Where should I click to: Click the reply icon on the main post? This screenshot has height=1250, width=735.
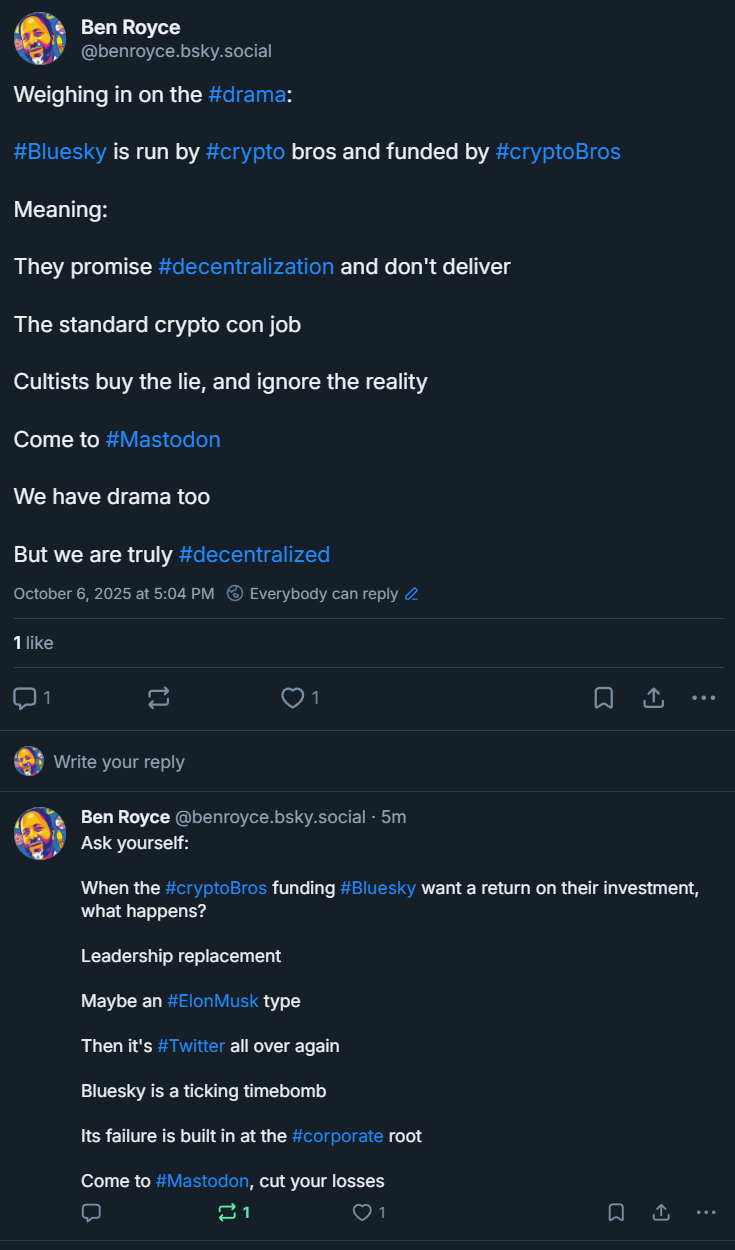coord(25,698)
